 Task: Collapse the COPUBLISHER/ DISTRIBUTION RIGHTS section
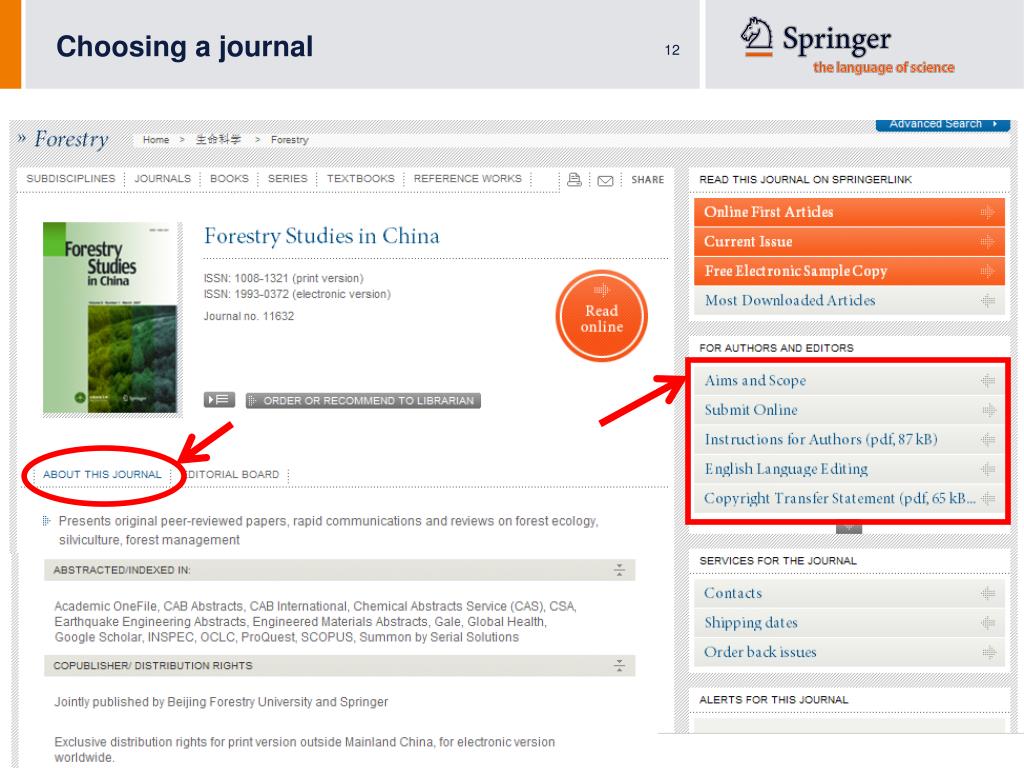619,665
